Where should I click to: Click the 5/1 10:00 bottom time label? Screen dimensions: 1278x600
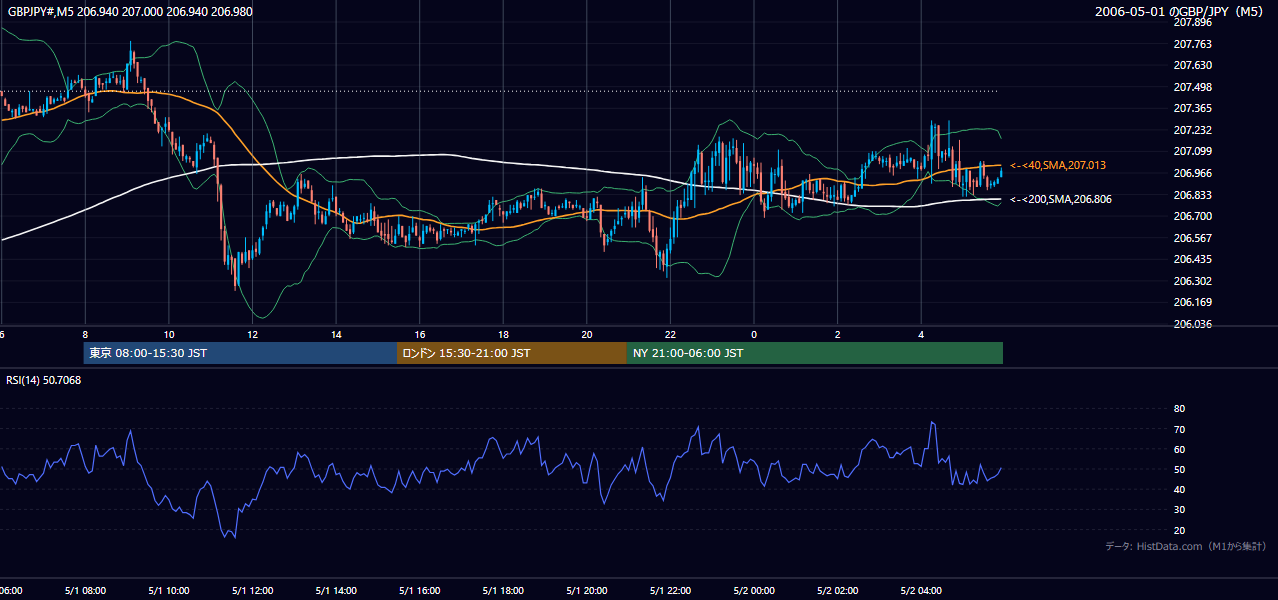tap(169, 591)
